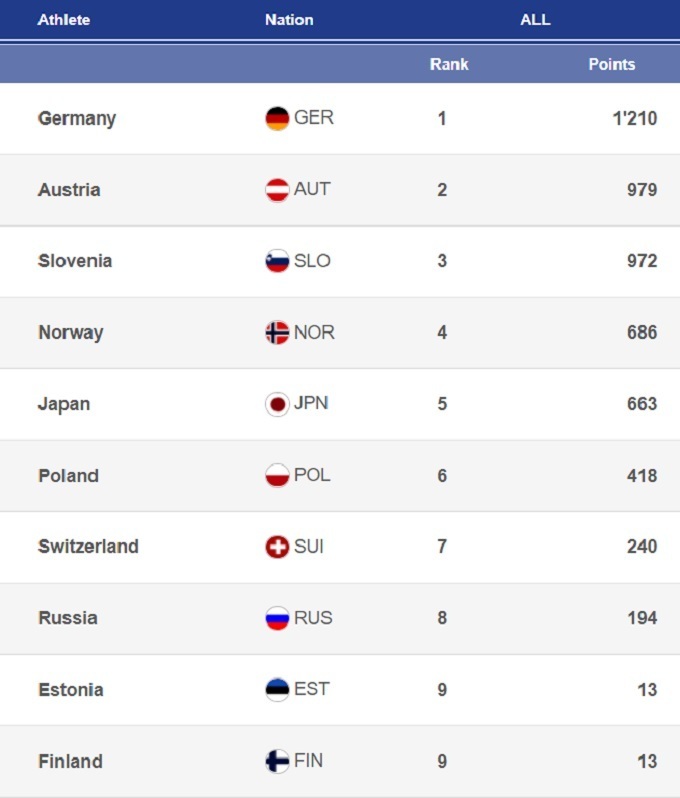Click the Athlete column header
Viewport: 680px width, 798px height.
(x=64, y=19)
